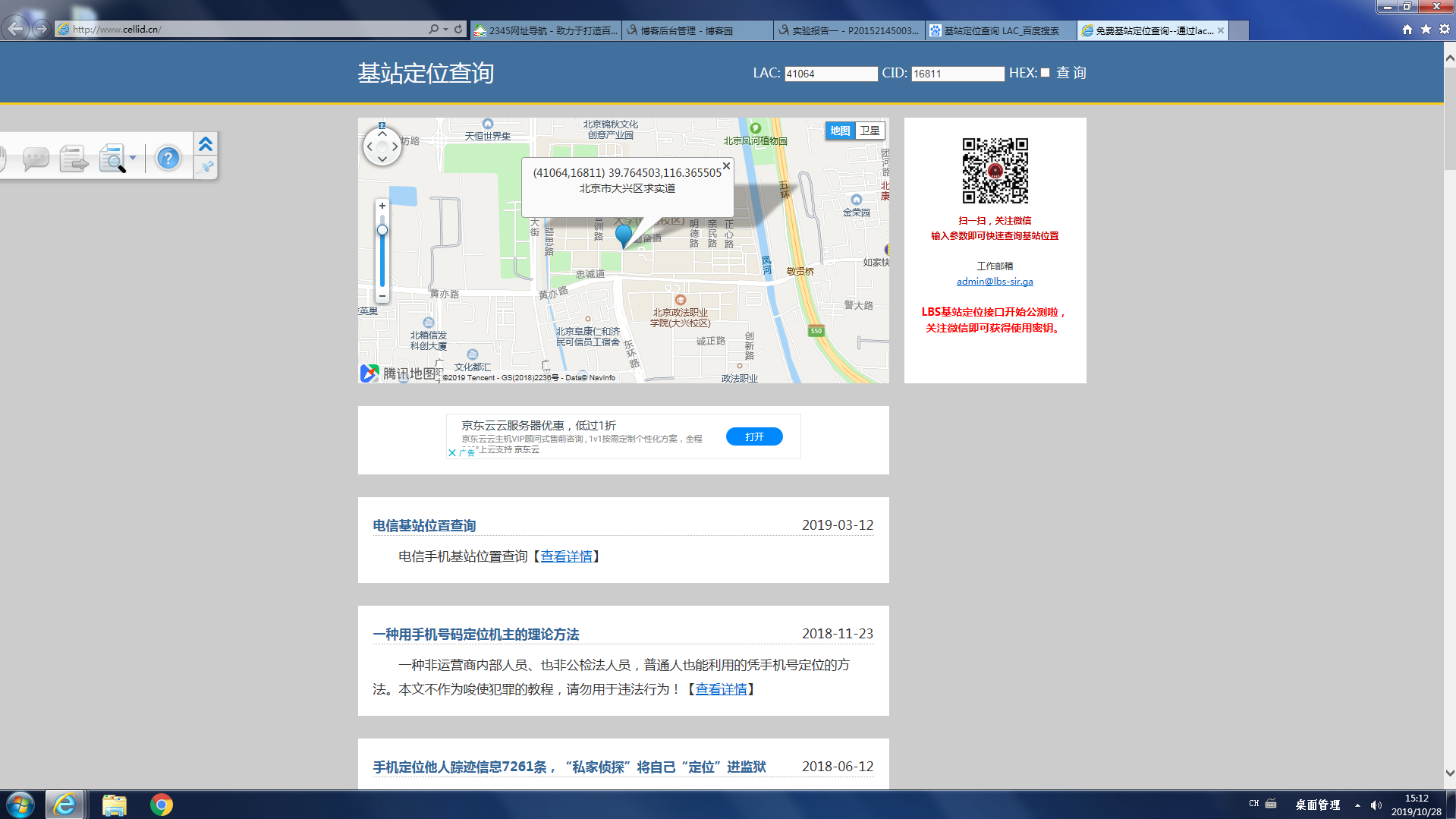Click the document search magnifier icon
Image resolution: width=1456 pixels, height=819 pixels.
coord(112,159)
